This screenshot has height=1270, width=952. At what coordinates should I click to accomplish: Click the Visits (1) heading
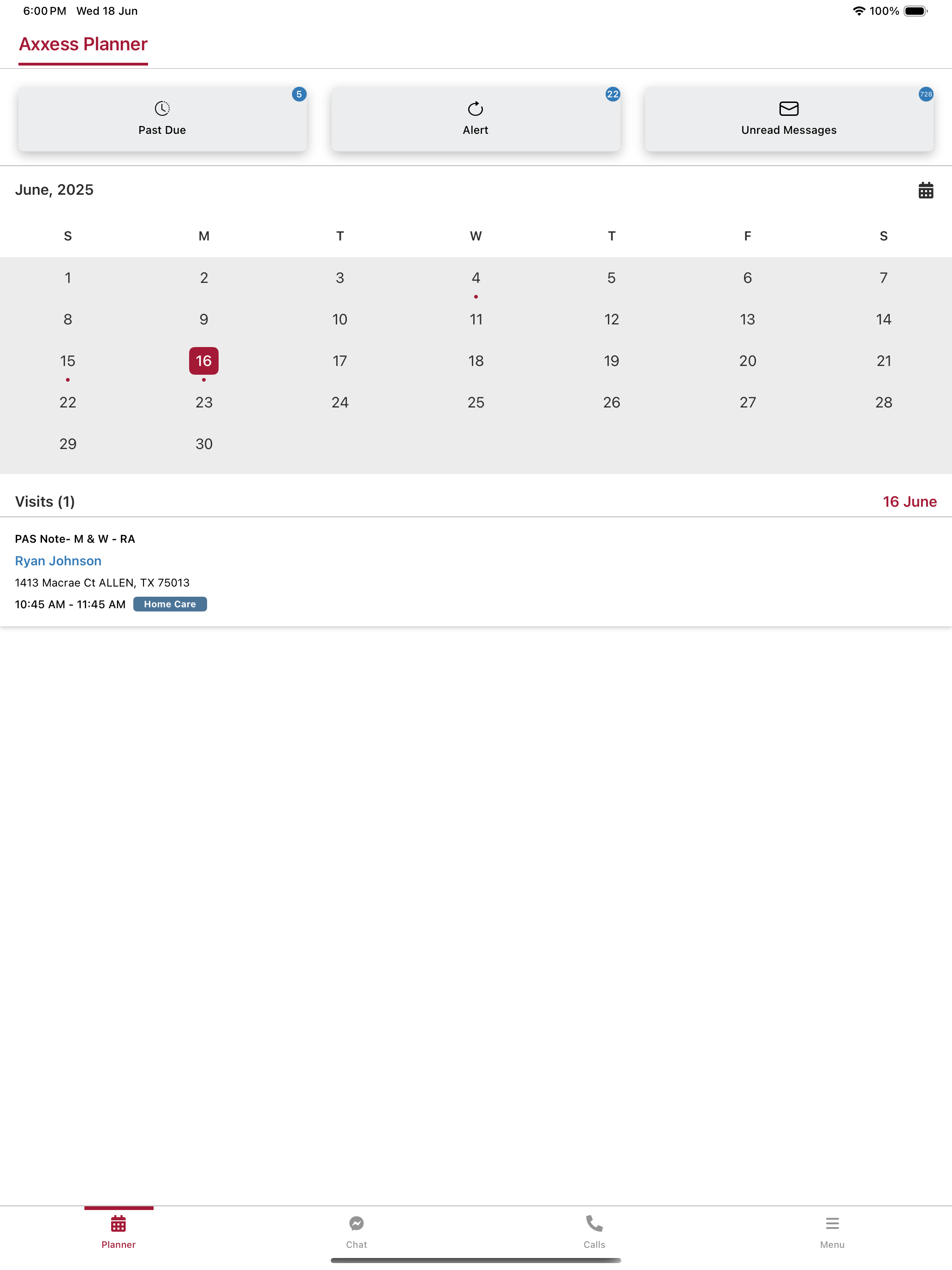click(45, 502)
